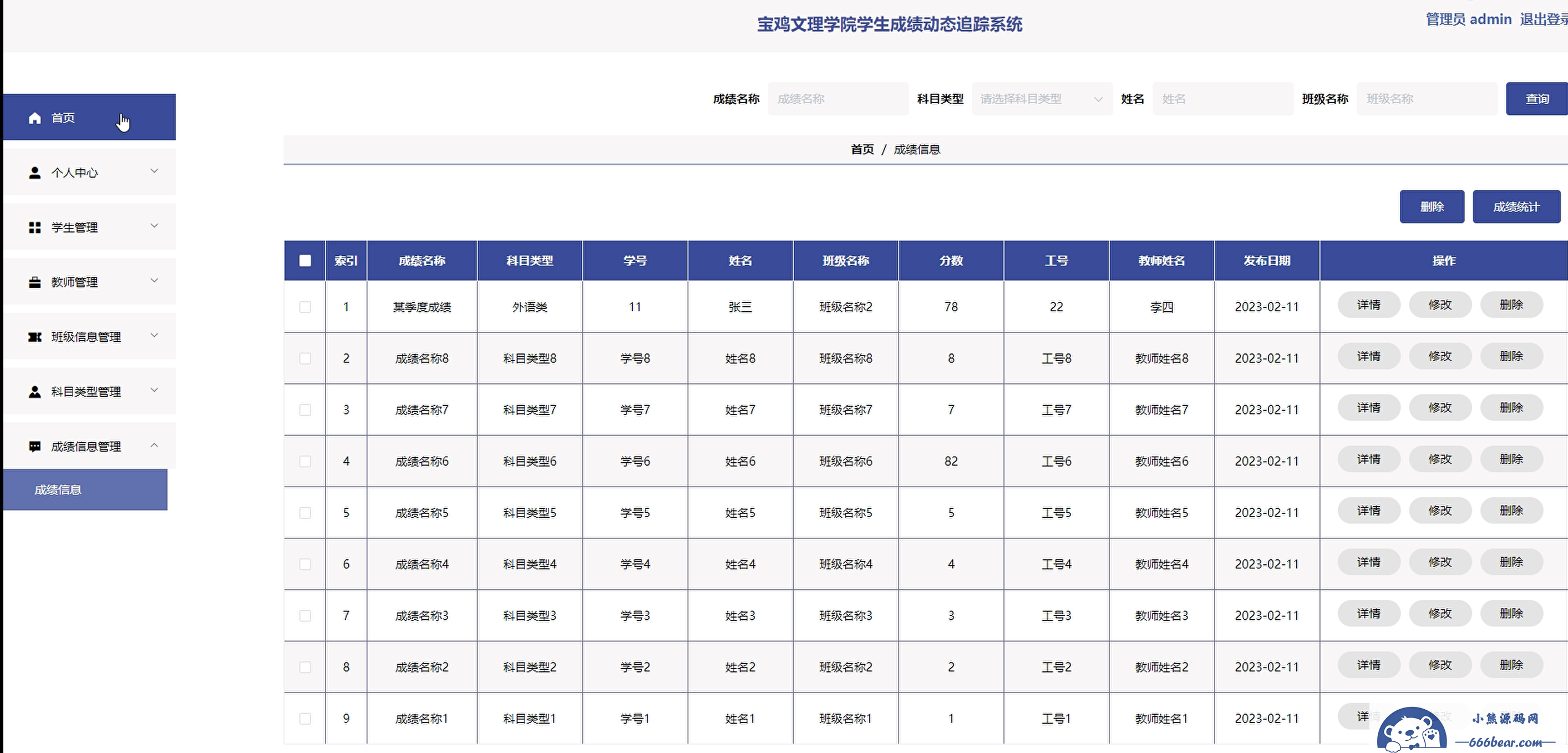Screen dimensions: 1568x753
Task: Check the row checkbox for 成绩名称2
Action: tap(305, 666)
